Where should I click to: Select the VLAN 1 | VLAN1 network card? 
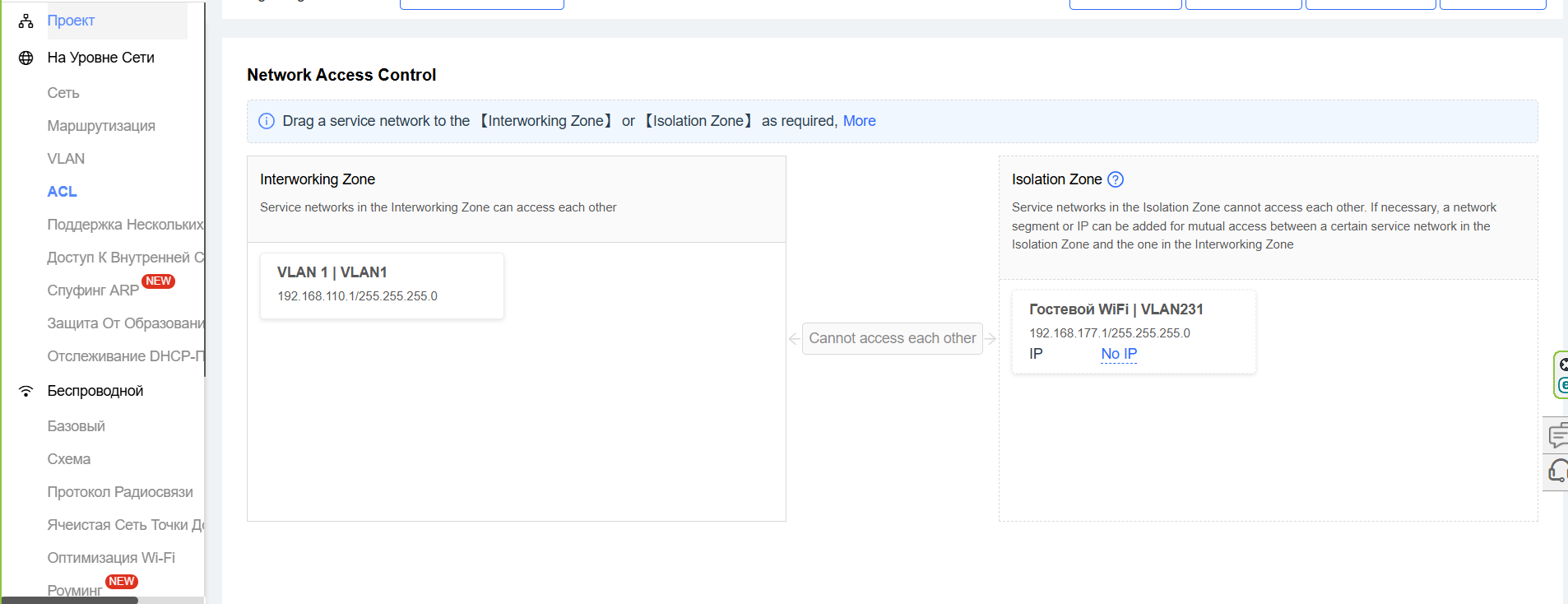382,285
